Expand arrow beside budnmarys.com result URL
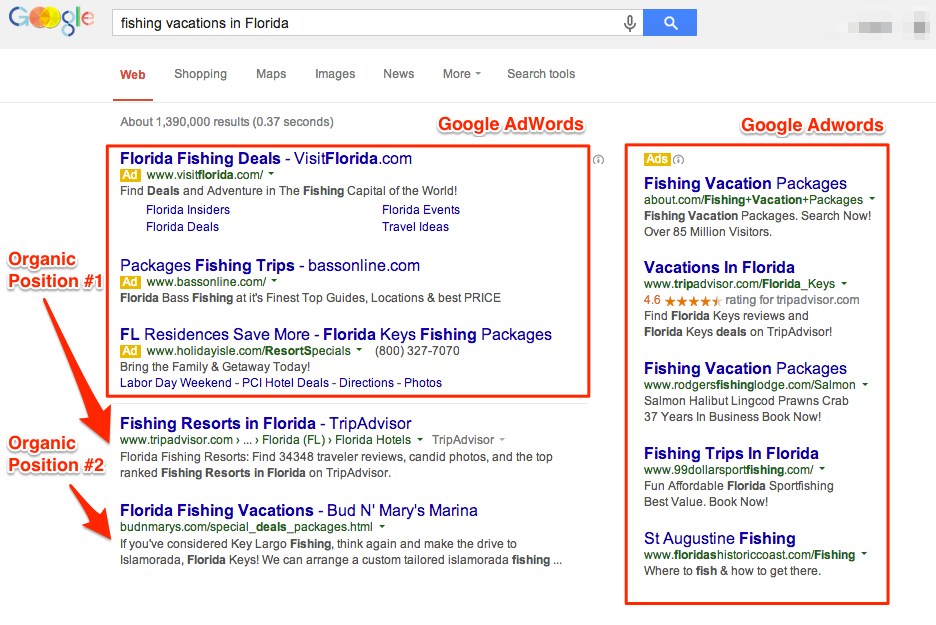Viewport: 936px width, 625px height. coord(382,527)
